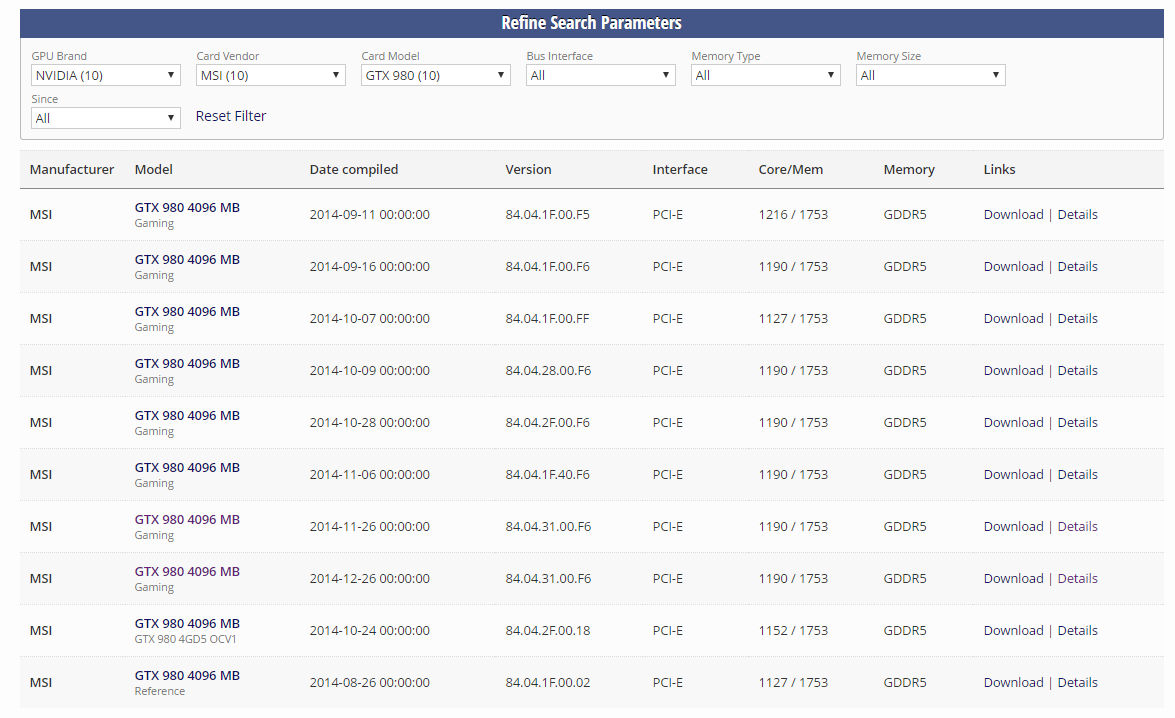Open GTX 980 4096 MB model dated 2014-09-16

187,259
